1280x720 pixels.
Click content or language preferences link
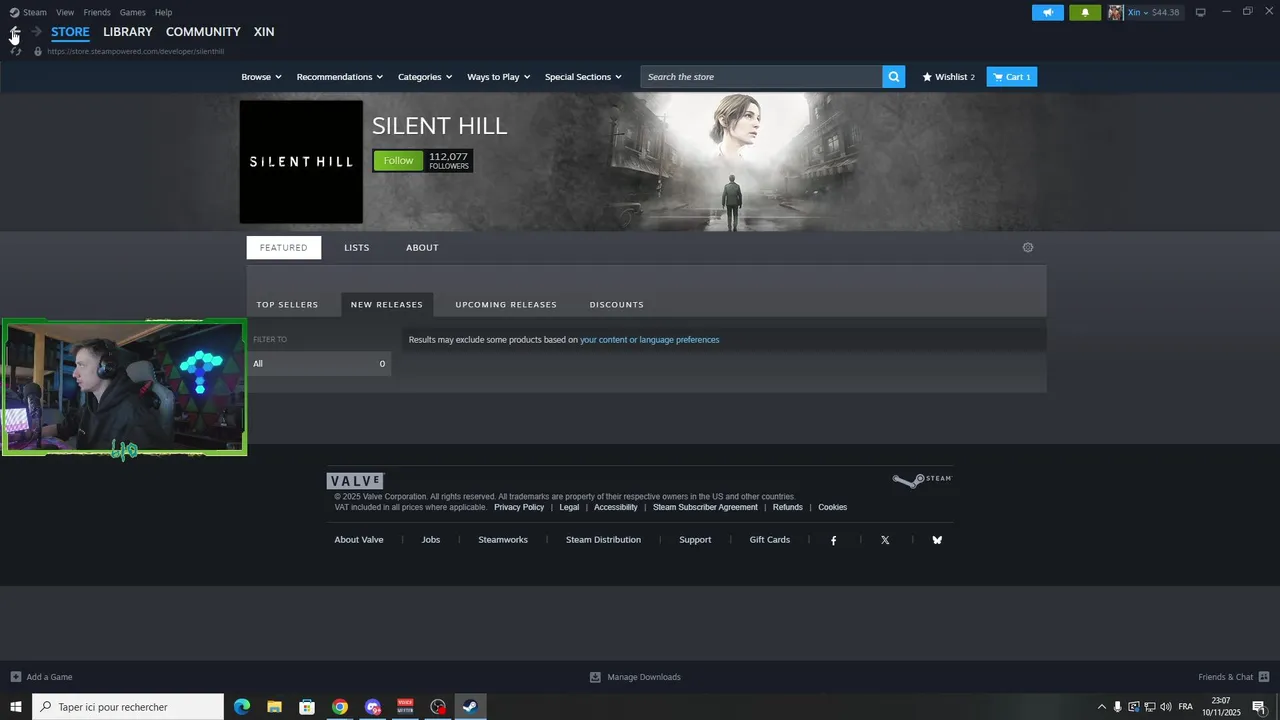pos(650,340)
